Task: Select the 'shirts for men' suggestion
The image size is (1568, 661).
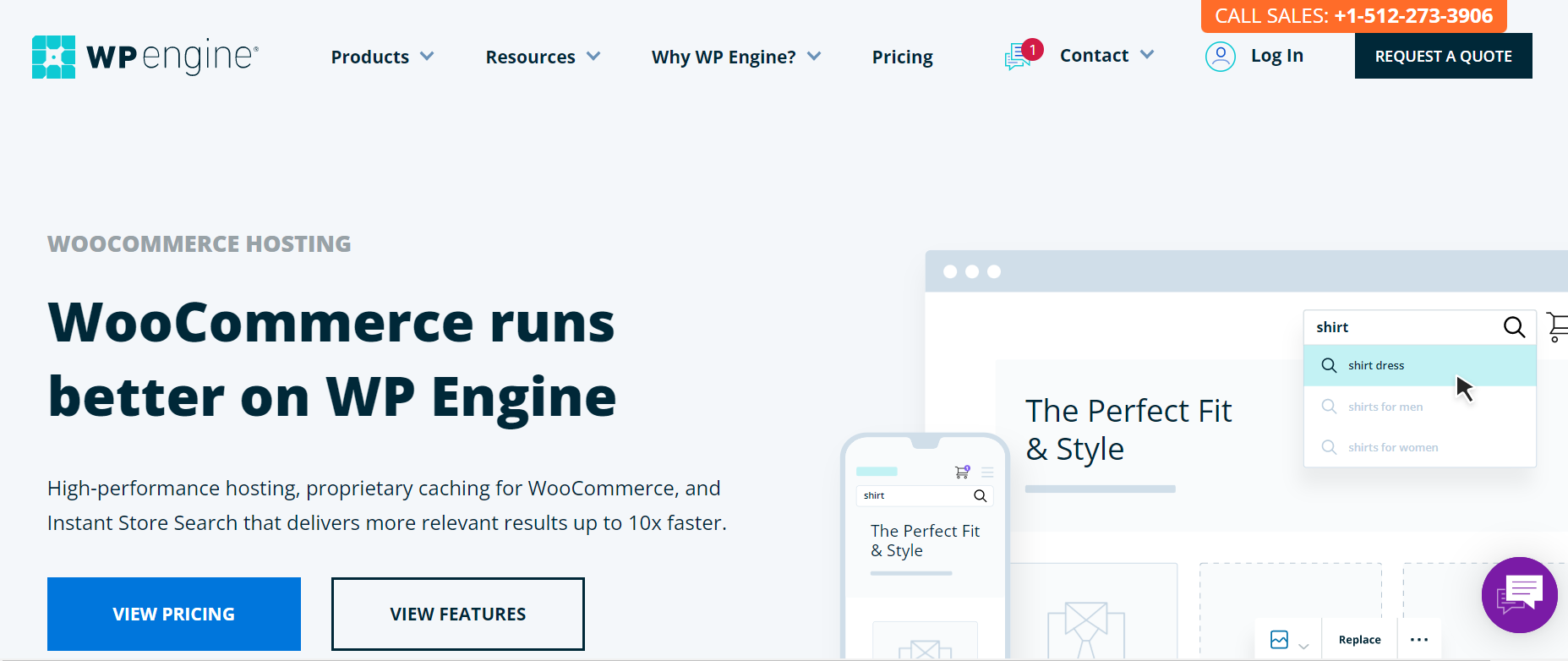Action: point(1420,407)
